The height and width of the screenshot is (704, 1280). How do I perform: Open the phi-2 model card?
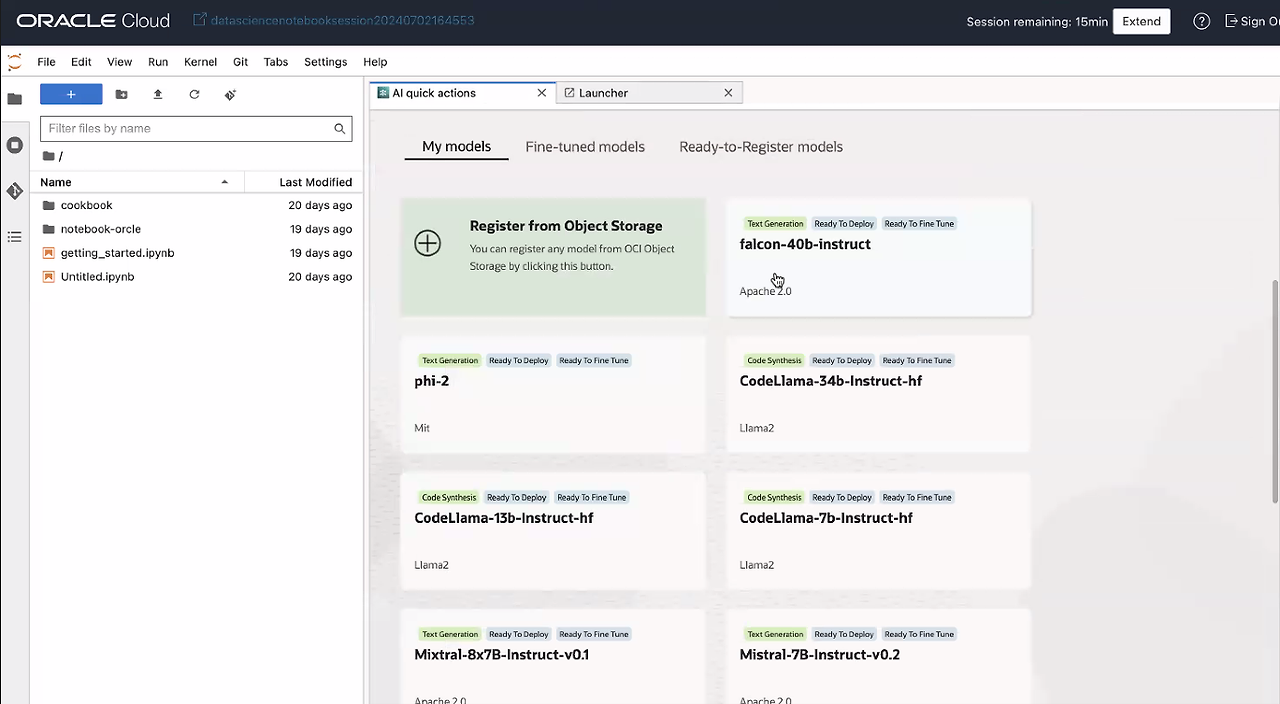[553, 394]
